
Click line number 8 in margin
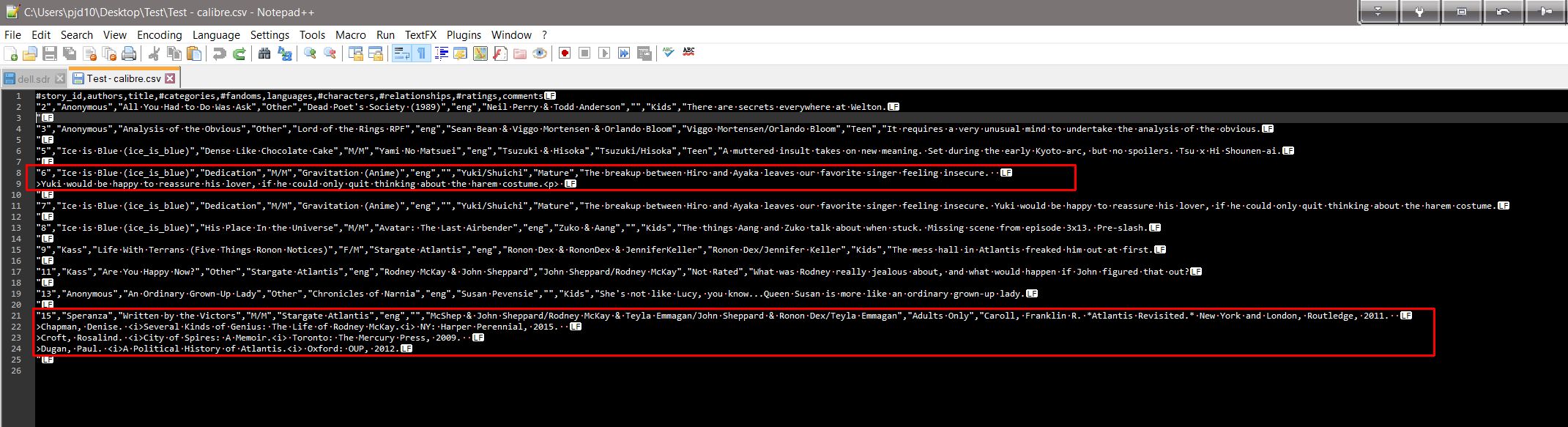(x=19, y=173)
